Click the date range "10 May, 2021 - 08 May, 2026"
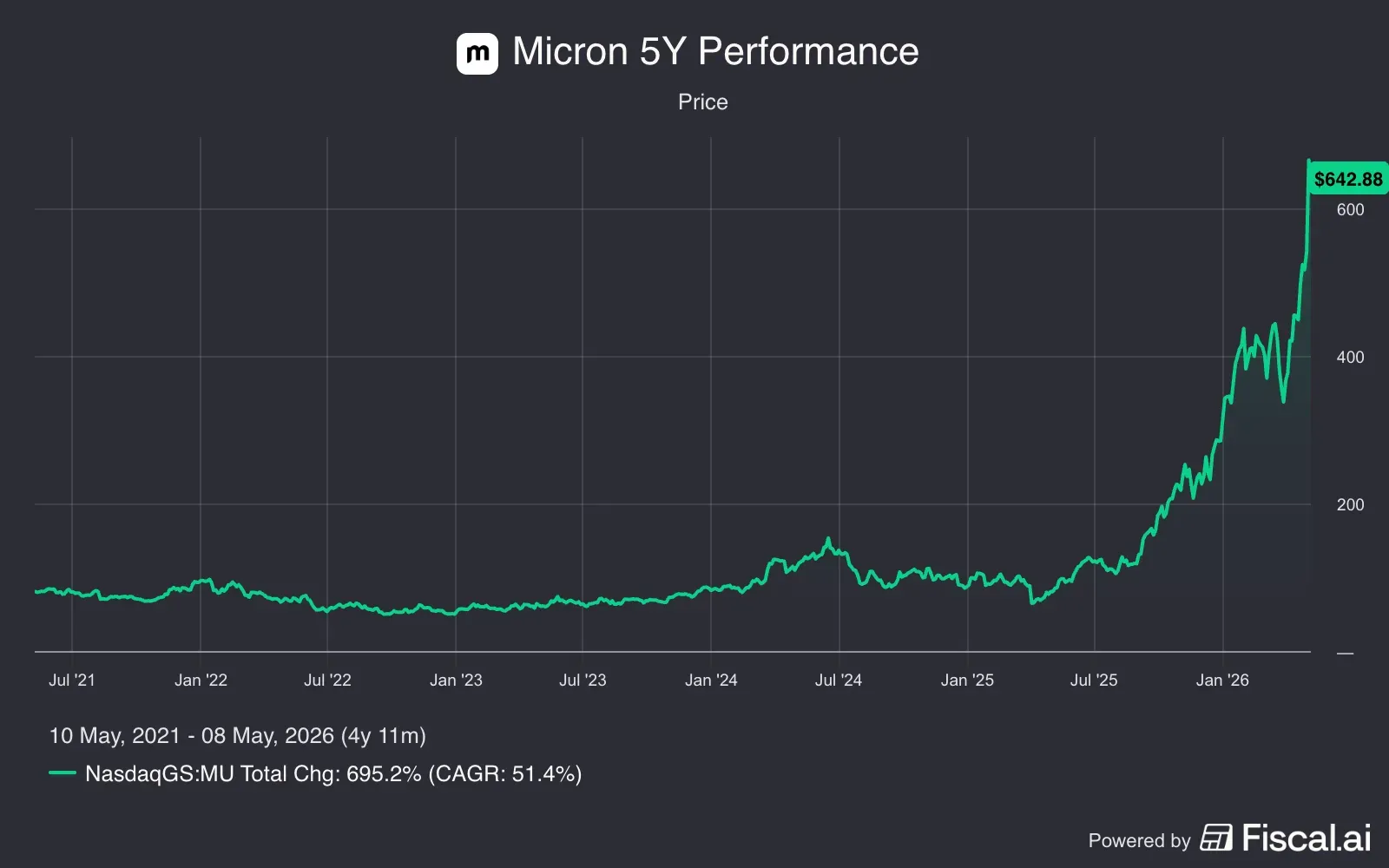 pyautogui.click(x=191, y=736)
